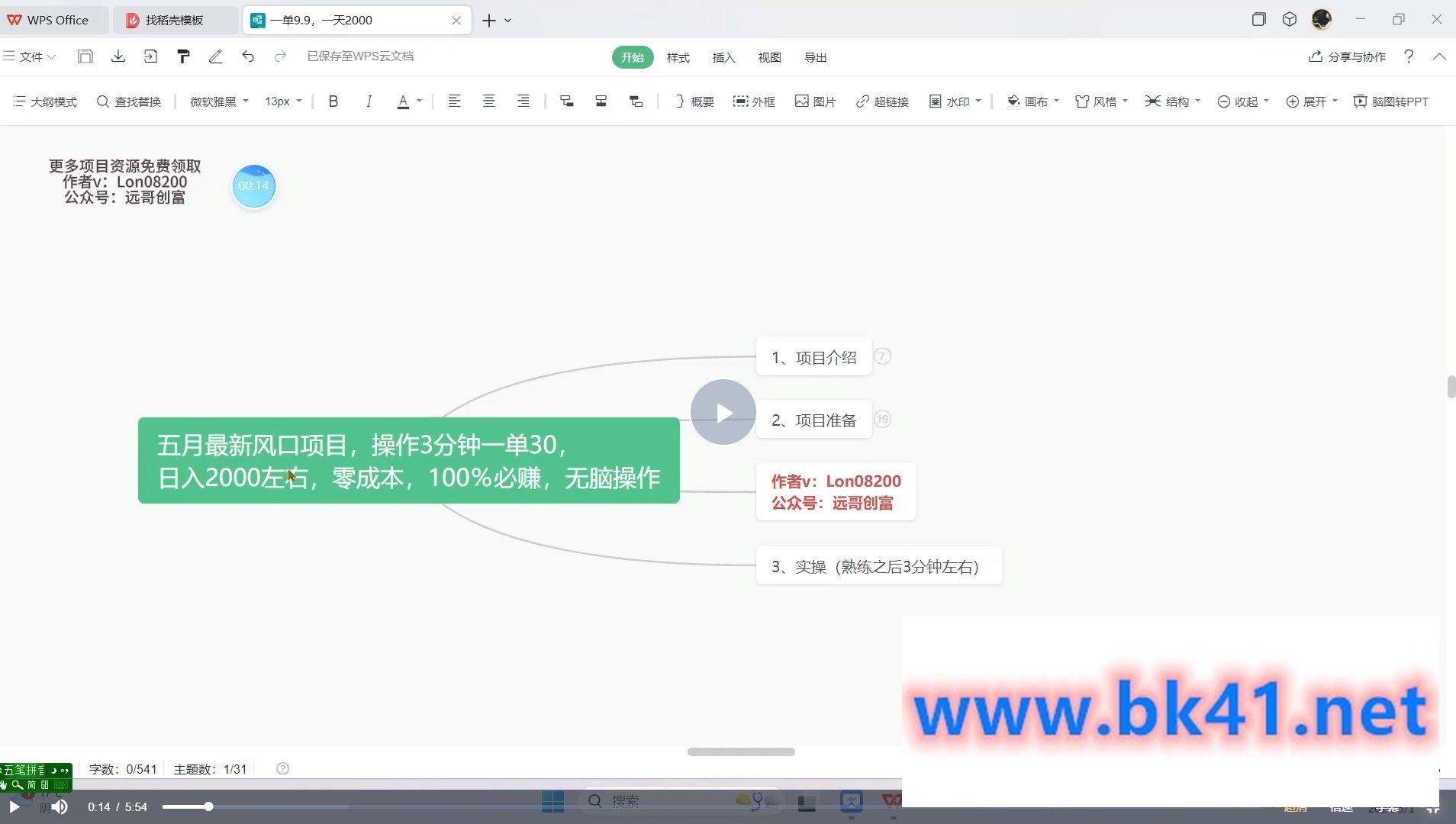Open the expand (展开) dropdown
Screen dimensions: 1456x824
click(1312, 101)
